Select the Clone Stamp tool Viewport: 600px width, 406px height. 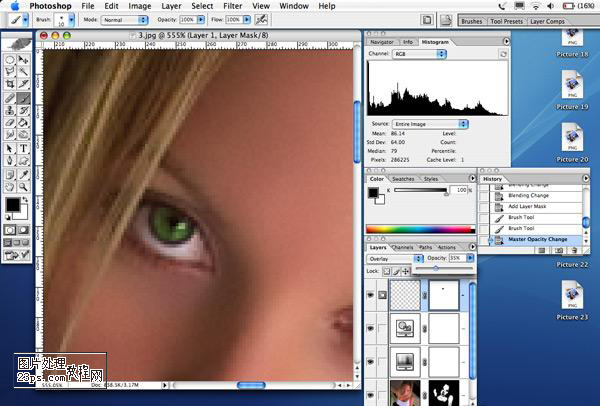pos(10,111)
